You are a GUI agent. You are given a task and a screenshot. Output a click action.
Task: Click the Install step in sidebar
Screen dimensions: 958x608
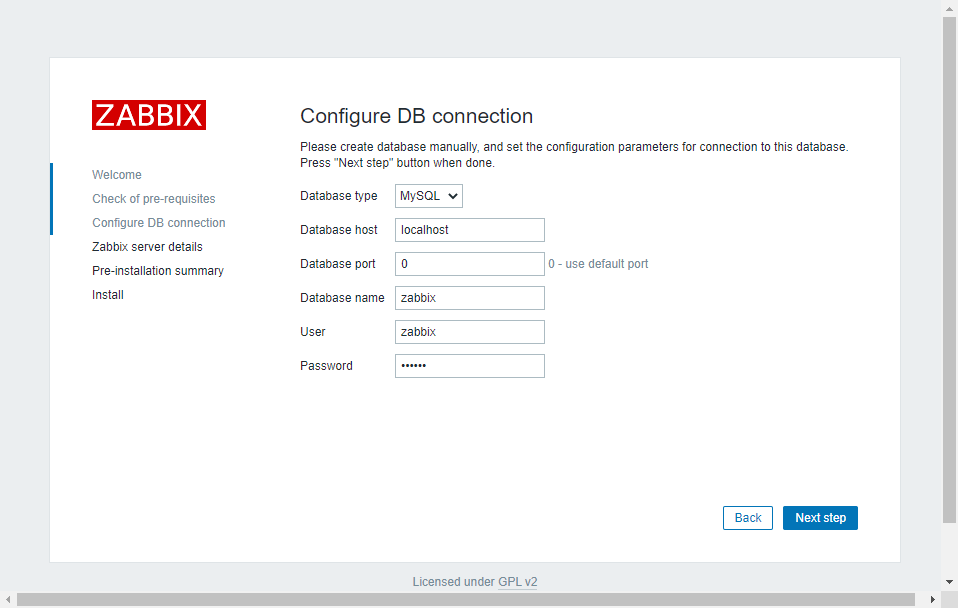[x=108, y=295]
